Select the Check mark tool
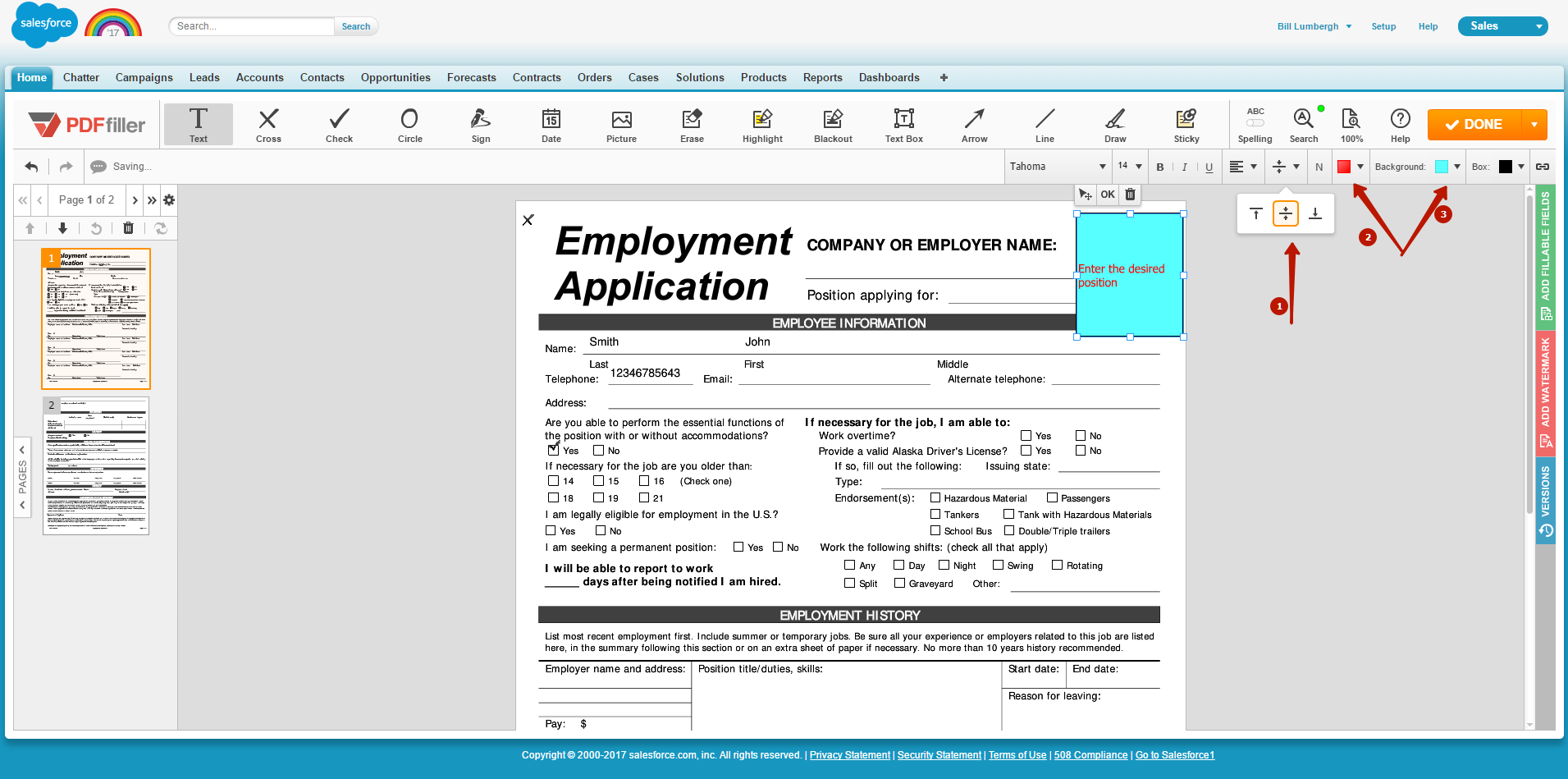This screenshot has width=1568, height=779. 339,125
